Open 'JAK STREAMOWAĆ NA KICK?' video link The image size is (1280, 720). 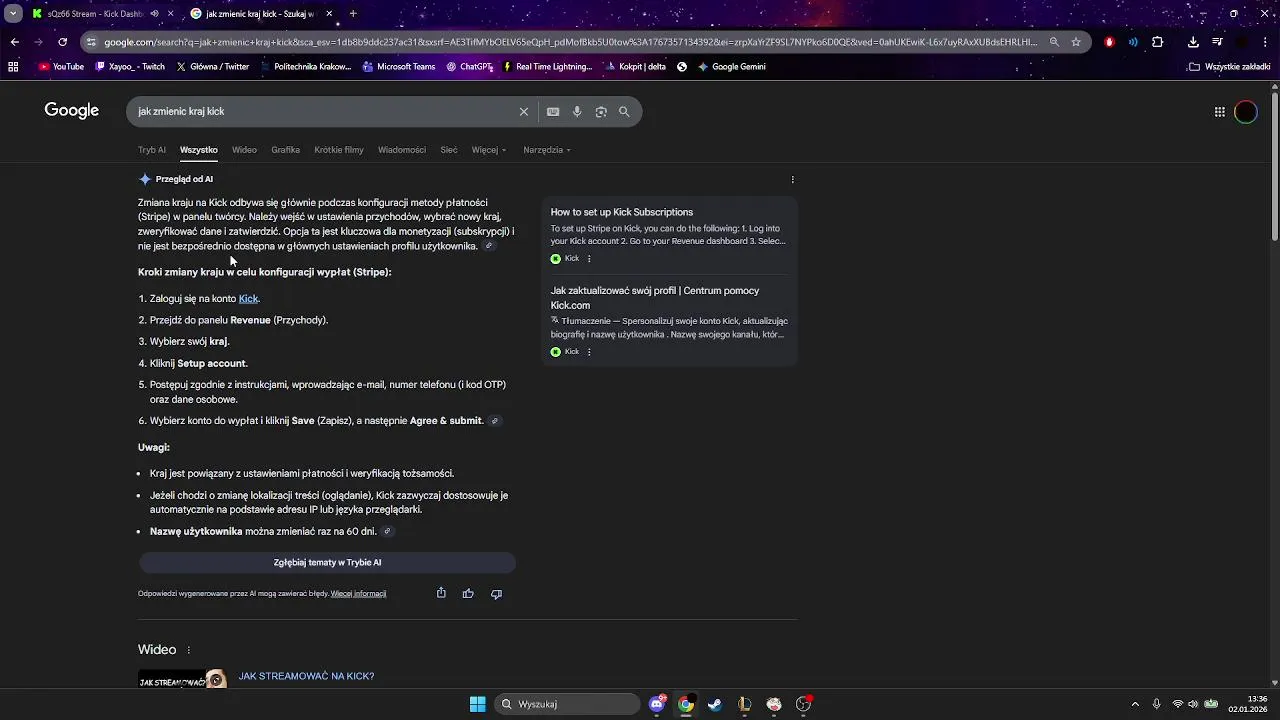(306, 677)
